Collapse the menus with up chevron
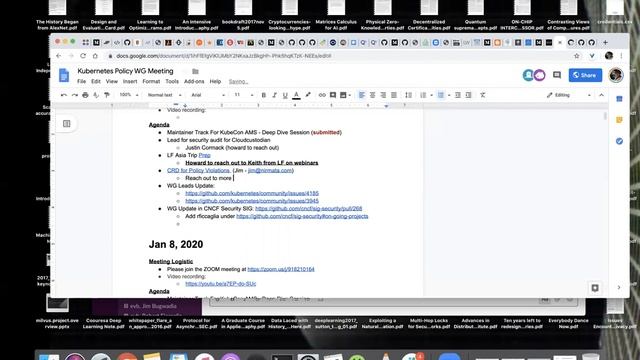The width and height of the screenshot is (640, 360). pos(601,95)
